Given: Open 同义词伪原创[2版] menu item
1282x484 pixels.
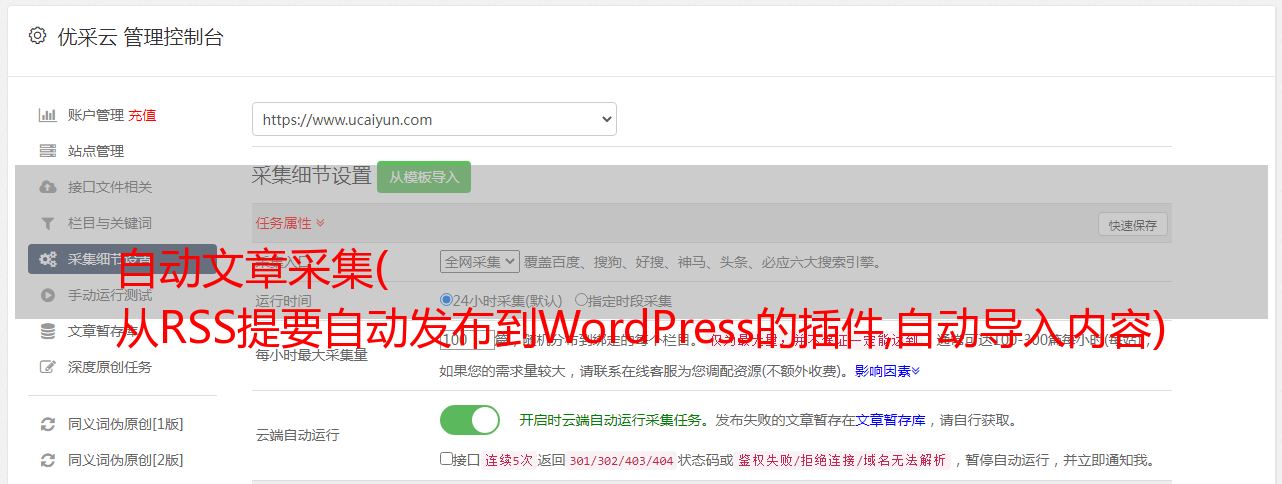Looking at the screenshot, I should click(125, 460).
